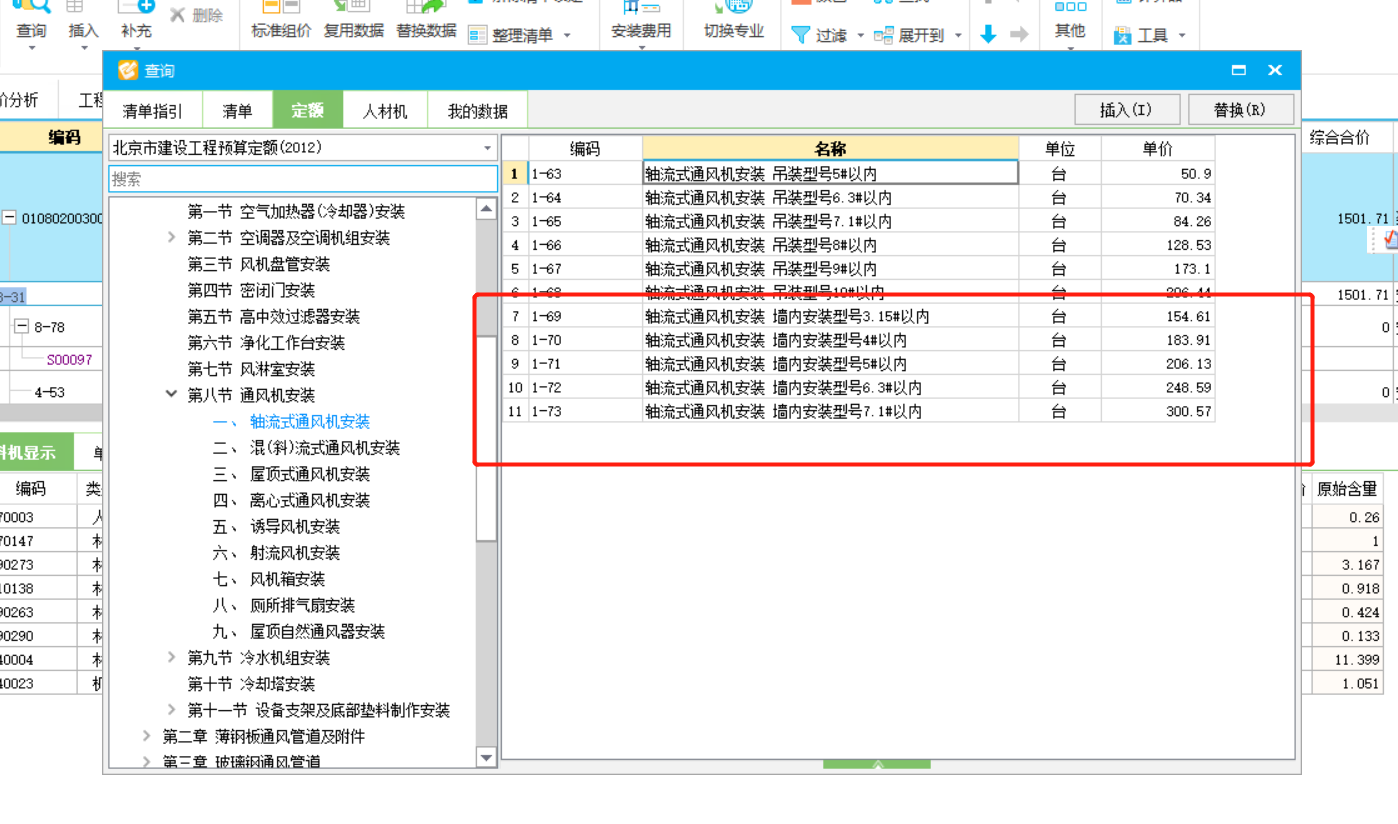Click the 删除 toolbar item

tap(197, 15)
